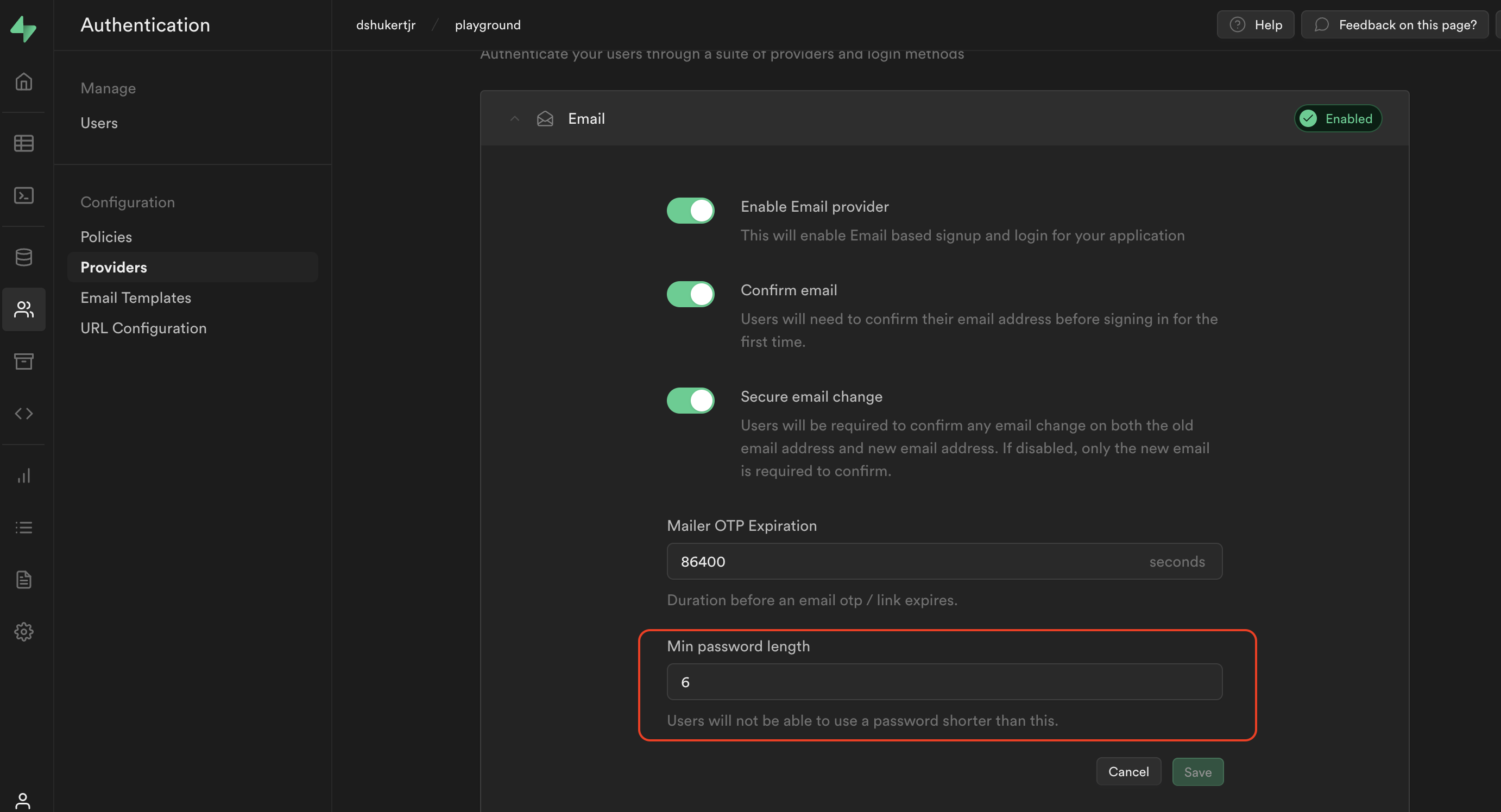Open the Logs list icon

coord(23,528)
